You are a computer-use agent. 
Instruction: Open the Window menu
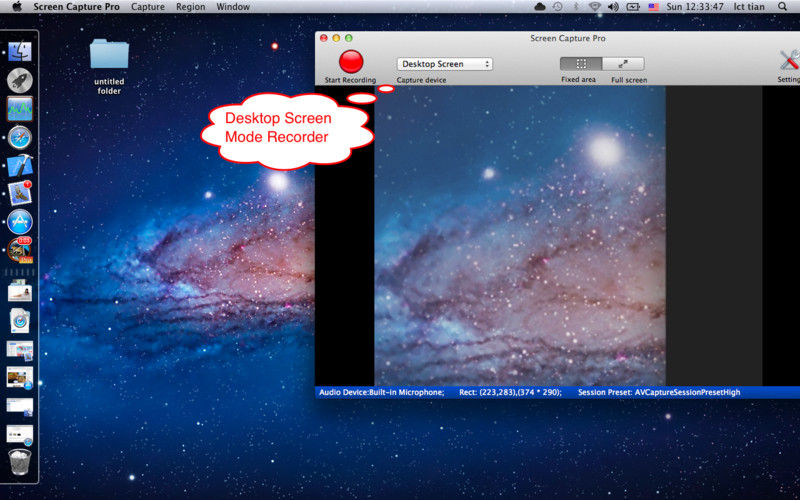tap(233, 7)
